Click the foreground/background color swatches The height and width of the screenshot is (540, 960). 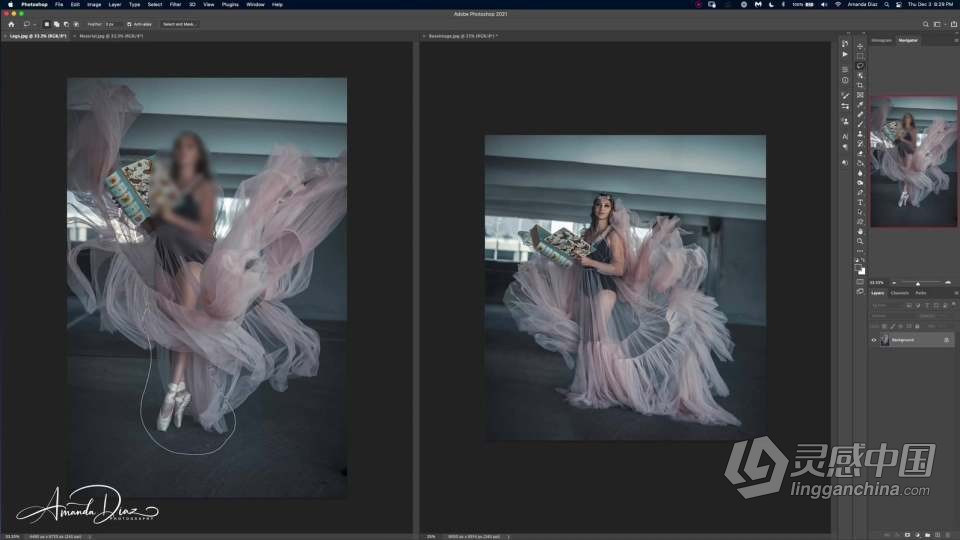pyautogui.click(x=860, y=269)
